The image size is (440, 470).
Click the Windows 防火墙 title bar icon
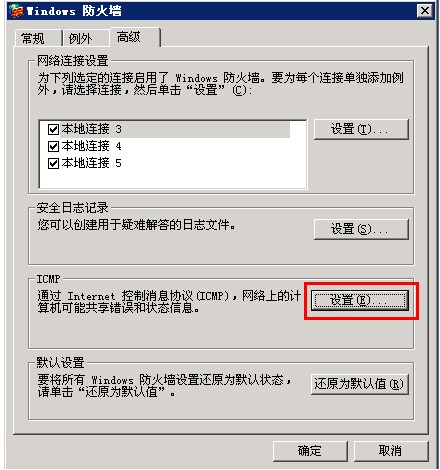17,11
